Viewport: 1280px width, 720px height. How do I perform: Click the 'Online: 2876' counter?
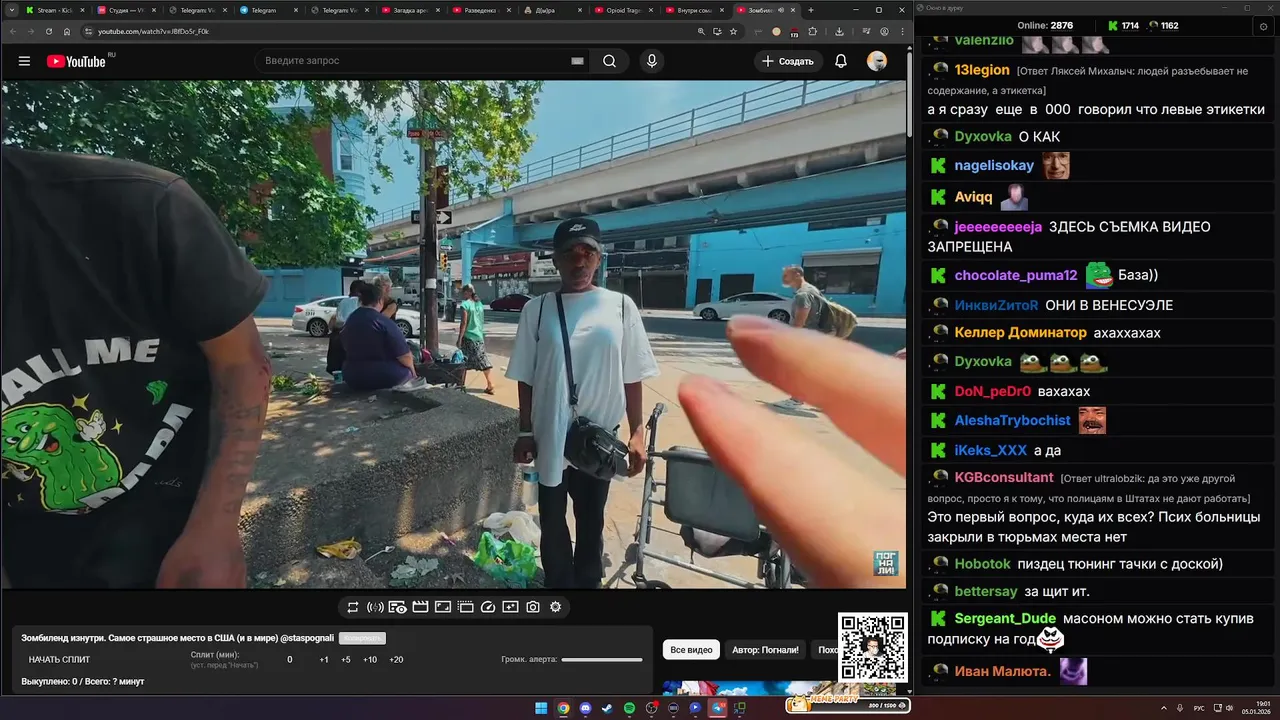click(1045, 25)
